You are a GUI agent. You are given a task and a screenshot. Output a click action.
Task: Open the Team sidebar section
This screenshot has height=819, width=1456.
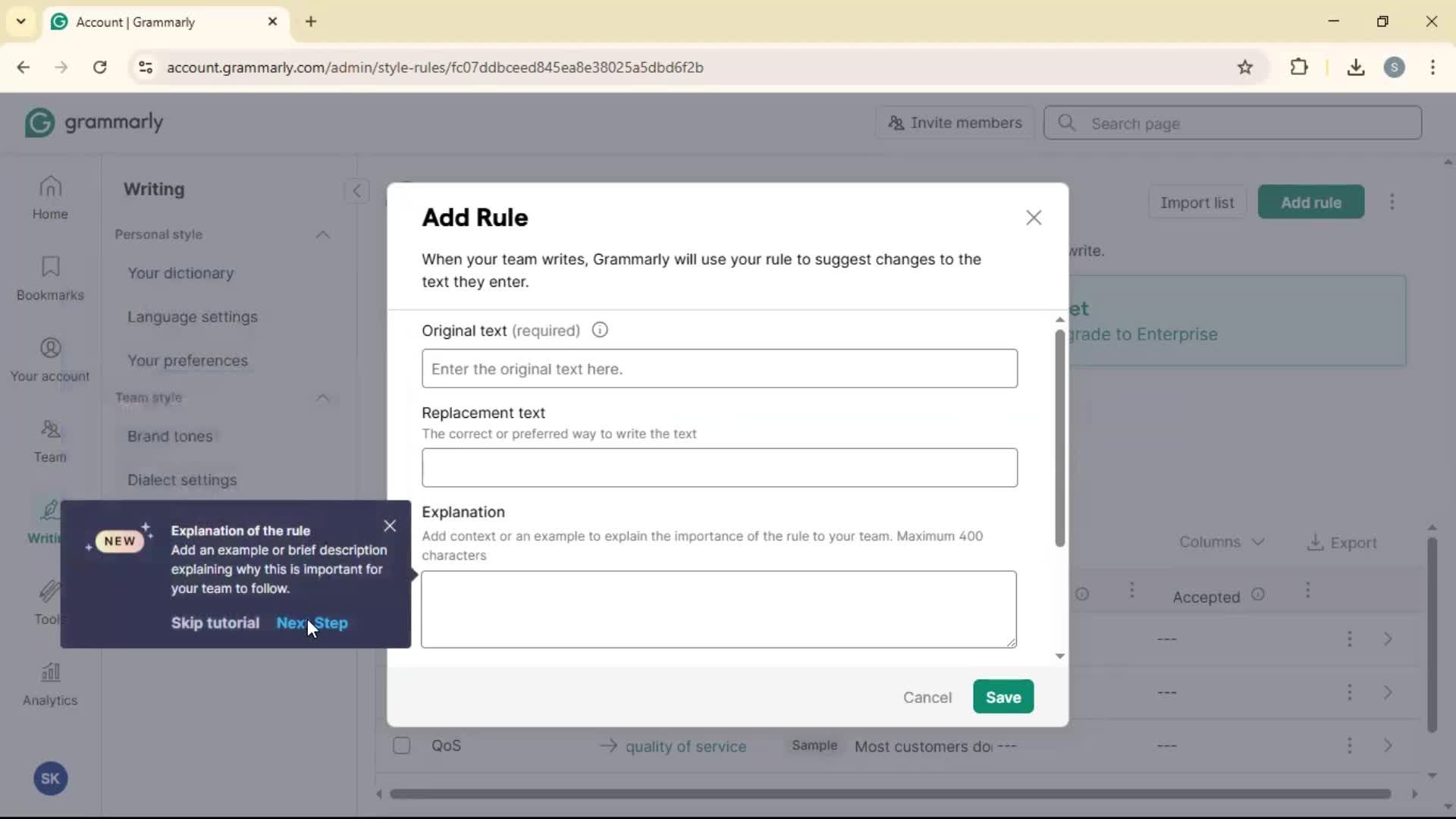50,441
